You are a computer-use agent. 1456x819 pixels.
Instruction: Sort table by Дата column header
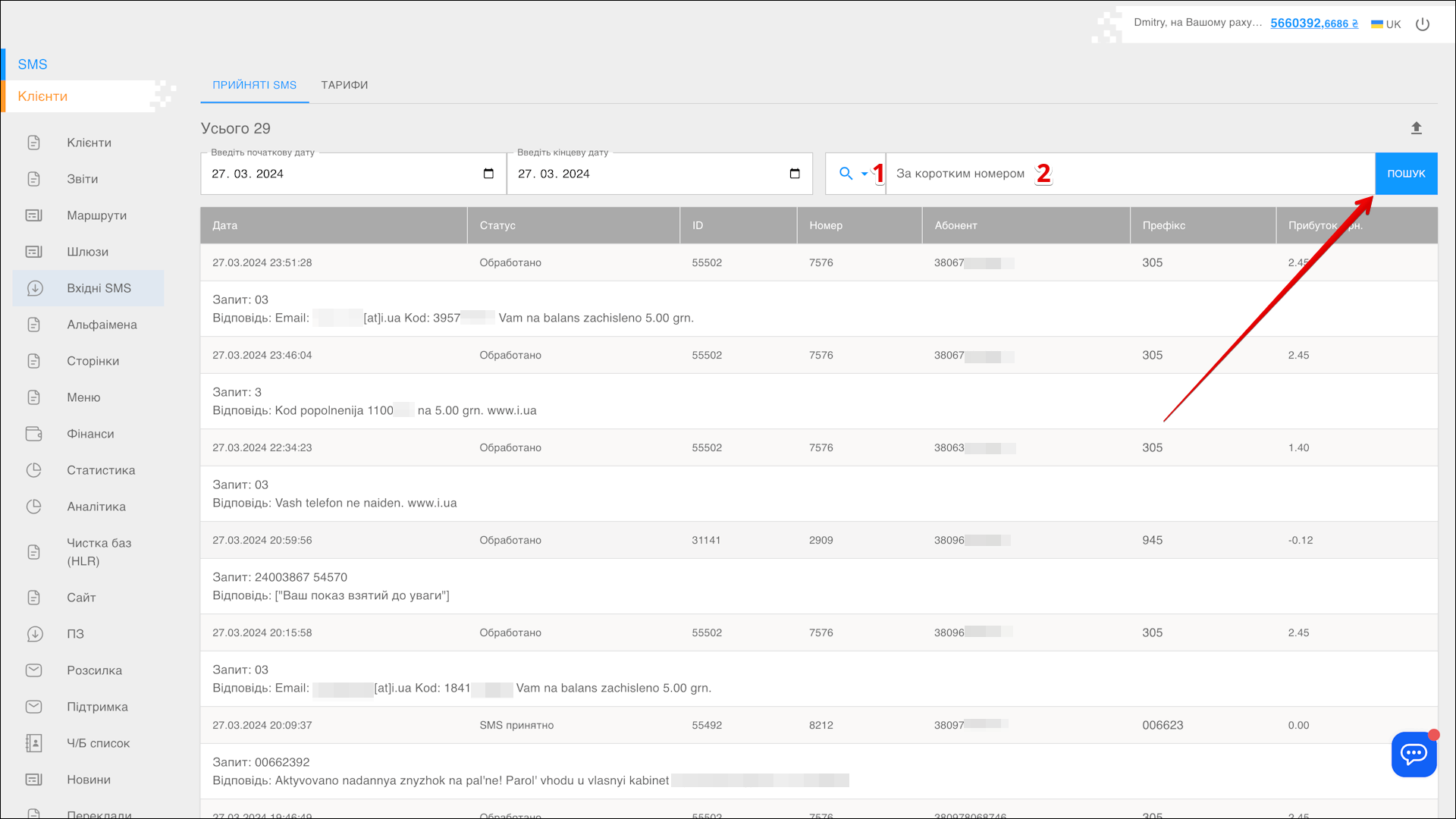click(x=225, y=225)
